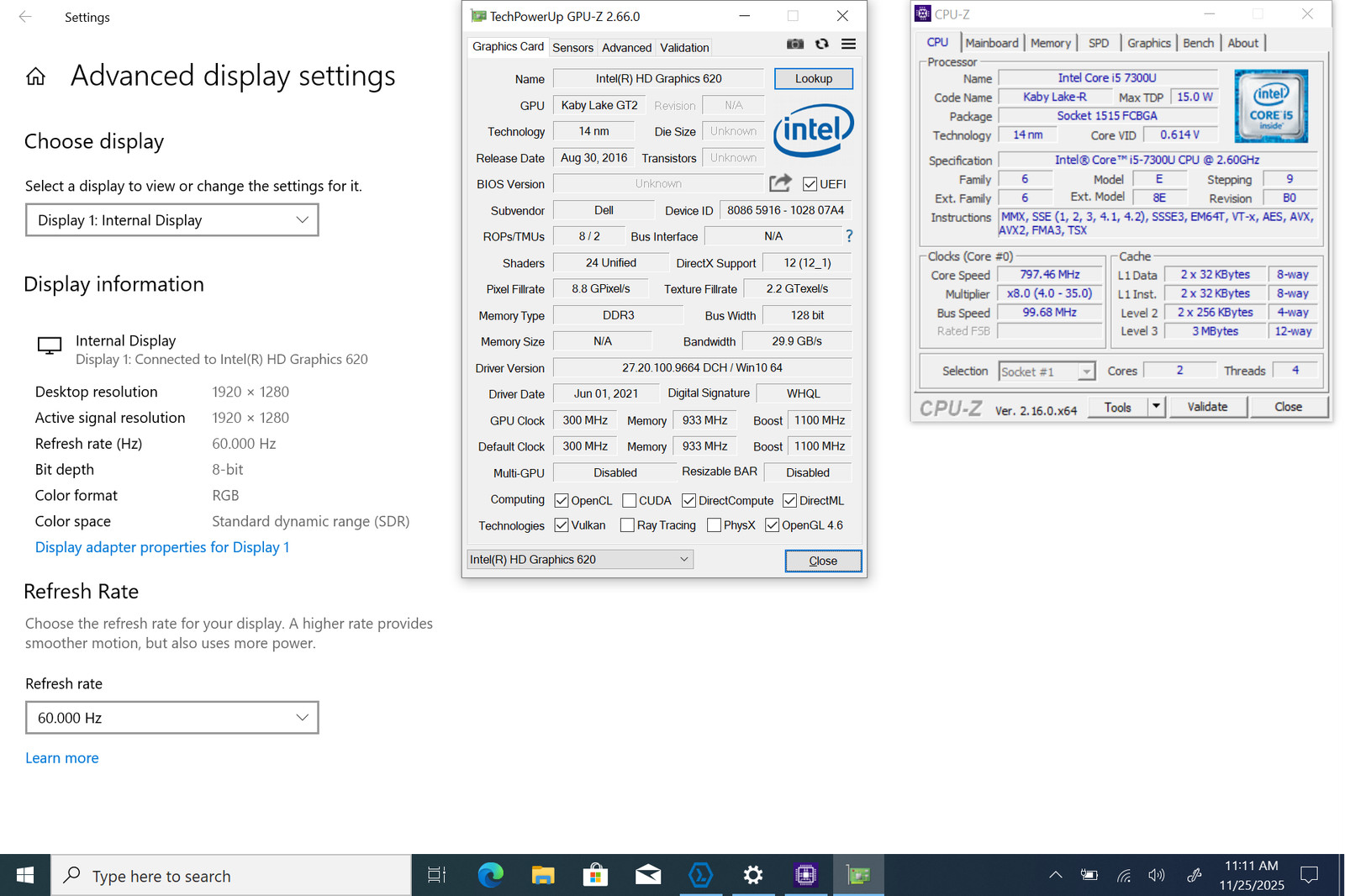This screenshot has height=896, width=1345.
Task: Open the CPU-Z SPD tab
Action: click(x=1098, y=43)
